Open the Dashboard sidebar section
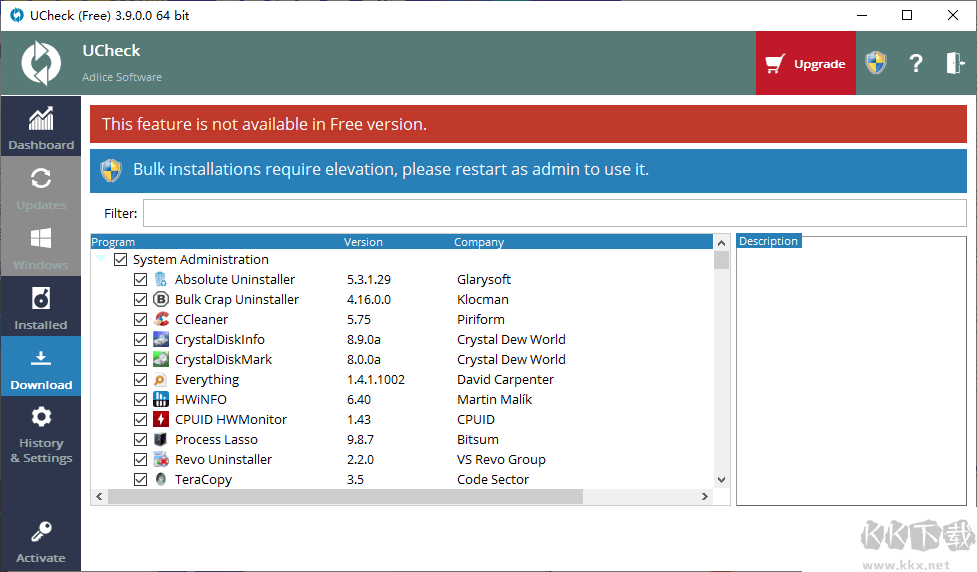Screen dimensions: 977x572 (x=41, y=126)
